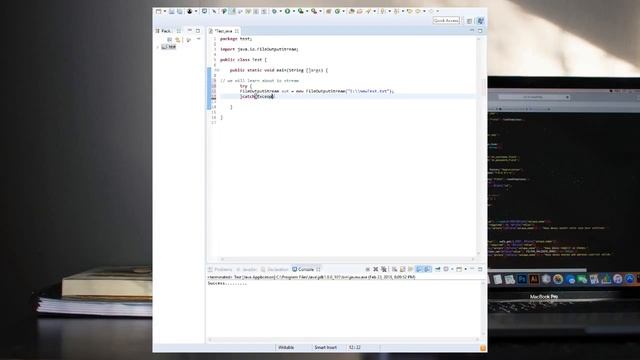This screenshot has width=640, height=360.
Task: Open the Debug configurations dropdown arrow
Action: (x=281, y=11)
